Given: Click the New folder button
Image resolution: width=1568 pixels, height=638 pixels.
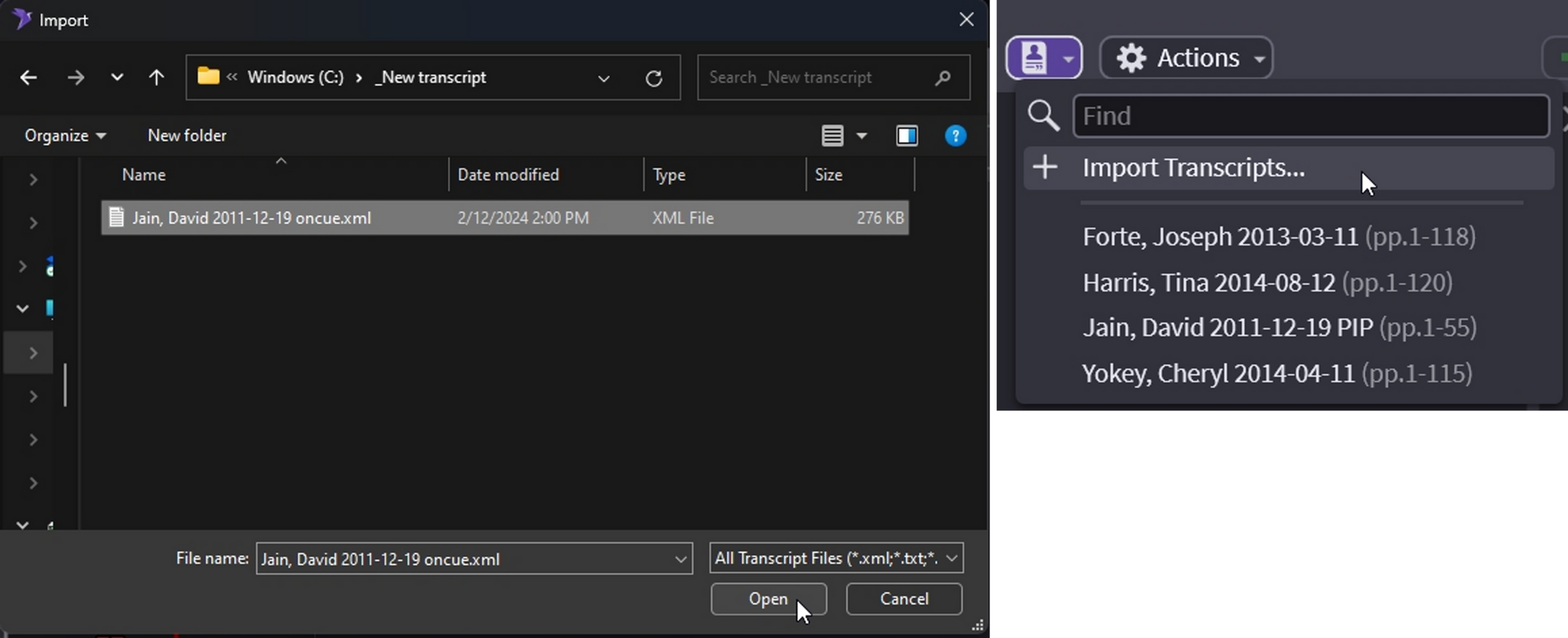Looking at the screenshot, I should (x=187, y=135).
